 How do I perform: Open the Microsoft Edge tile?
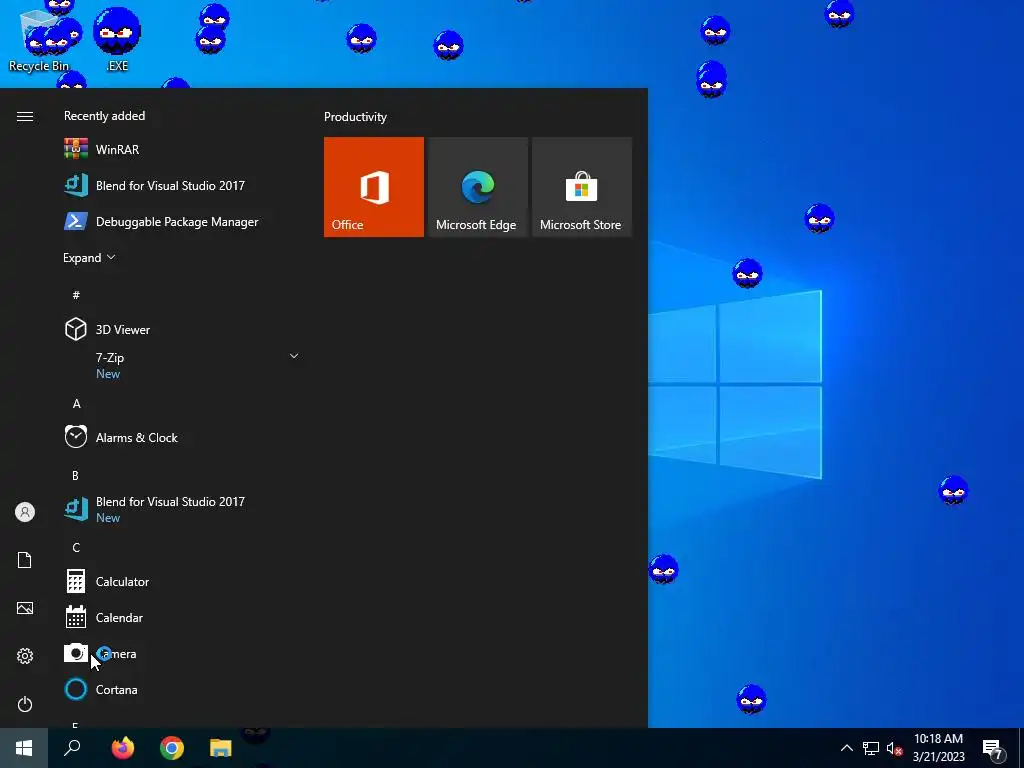477,187
